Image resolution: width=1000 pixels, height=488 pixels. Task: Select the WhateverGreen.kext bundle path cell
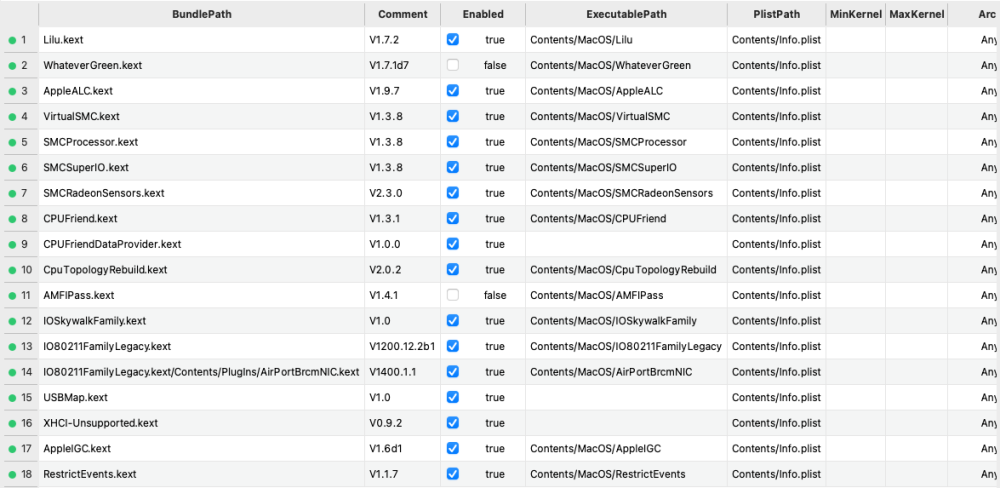[x=202, y=65]
